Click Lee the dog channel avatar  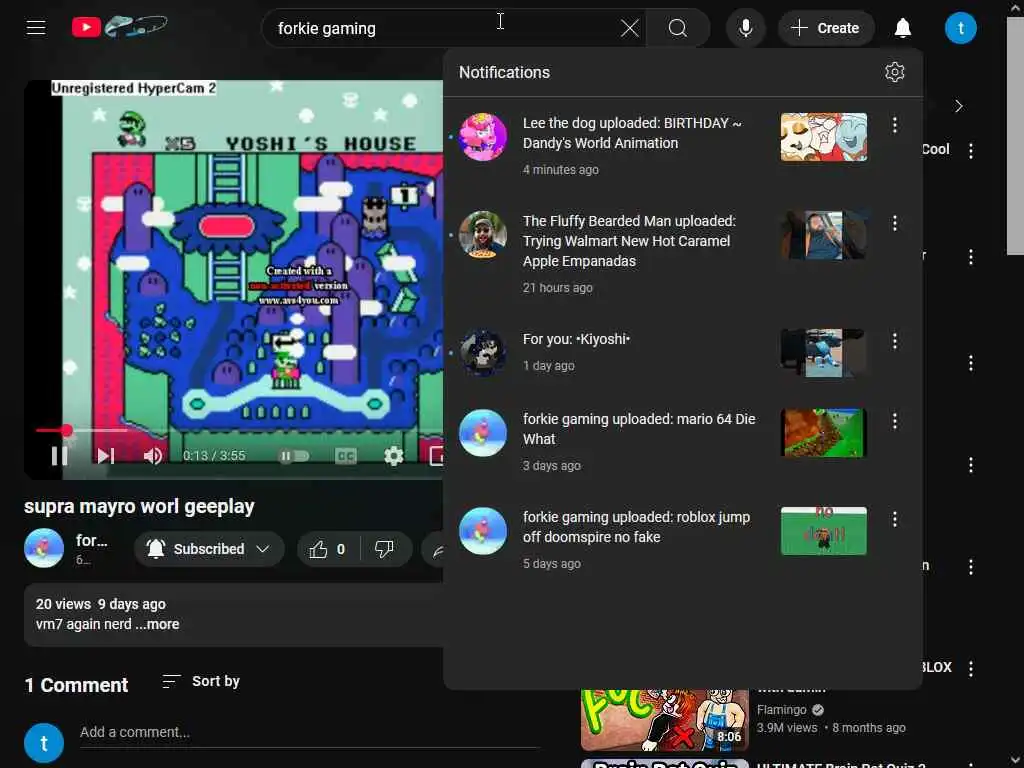483,137
